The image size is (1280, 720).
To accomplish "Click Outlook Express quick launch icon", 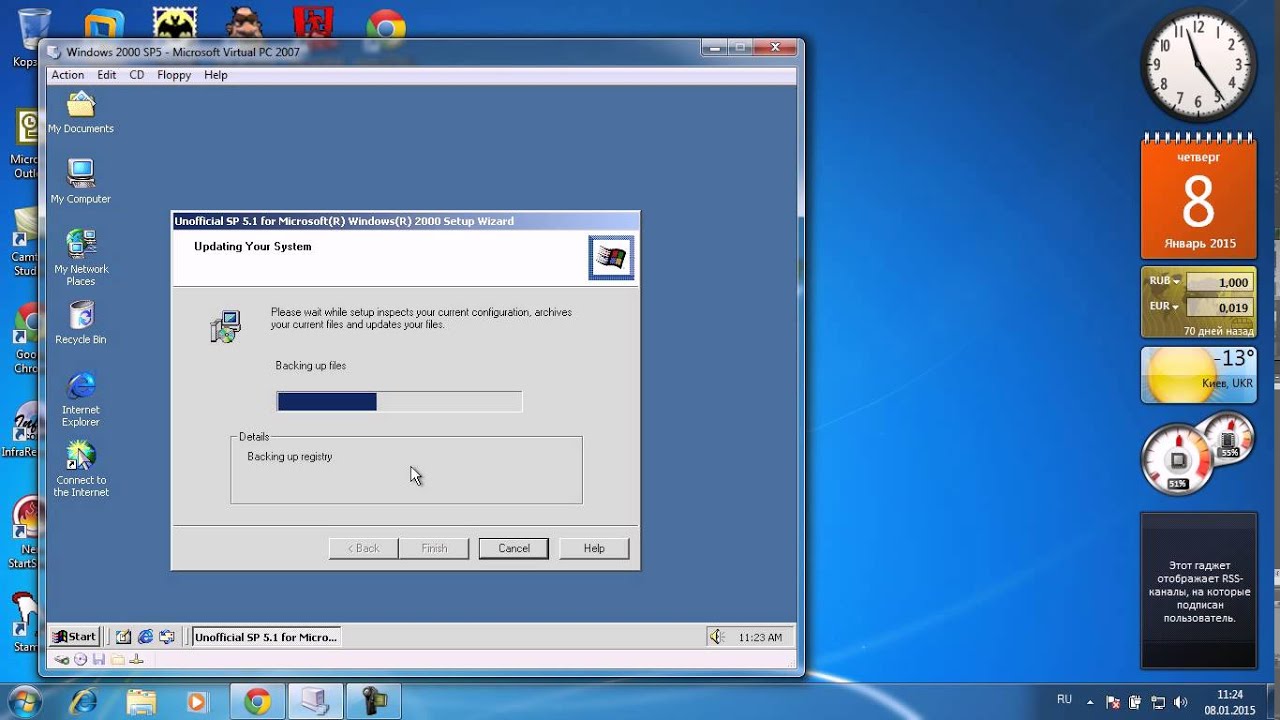I will click(167, 637).
